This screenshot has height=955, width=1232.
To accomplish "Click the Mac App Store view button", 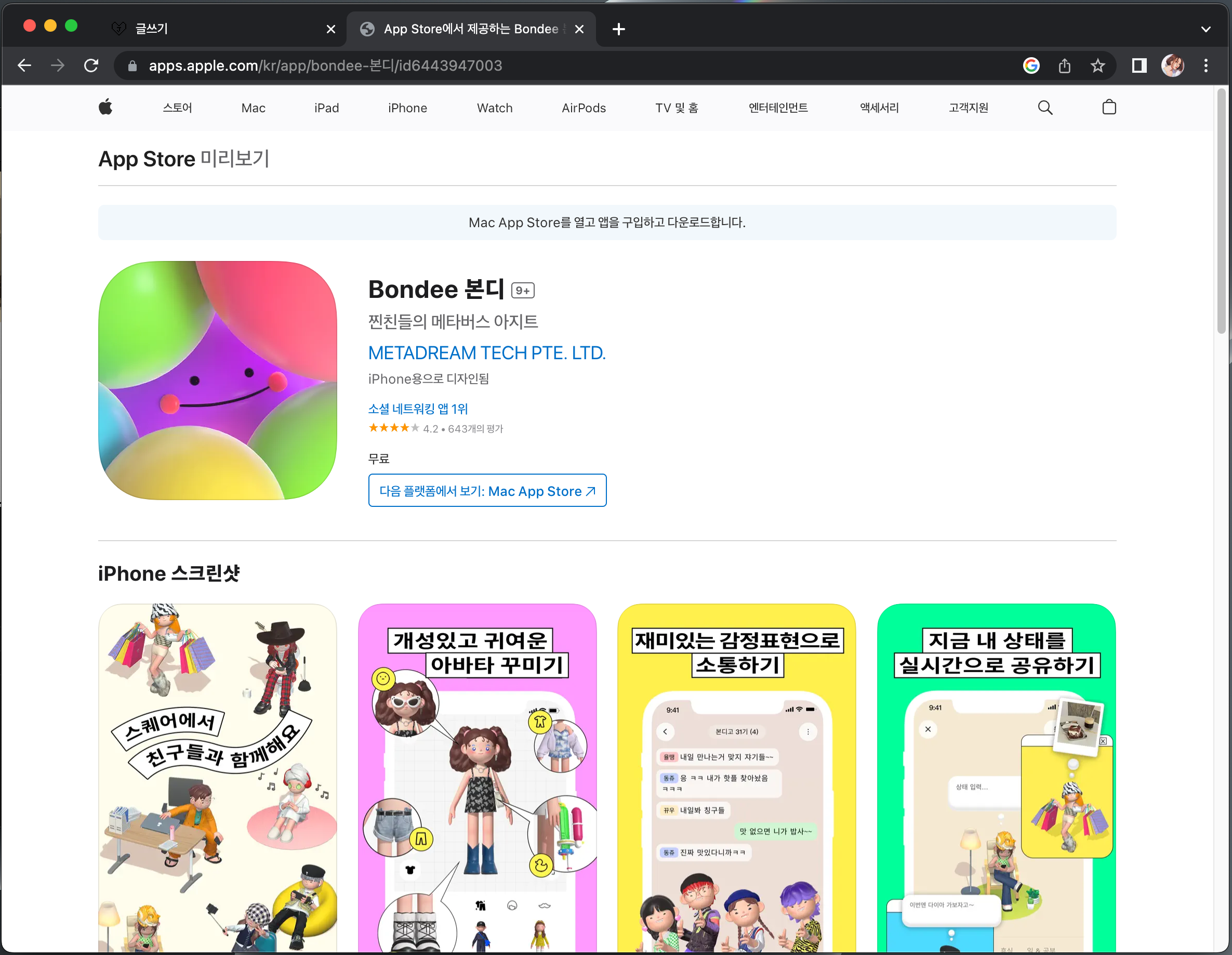I will (487, 490).
